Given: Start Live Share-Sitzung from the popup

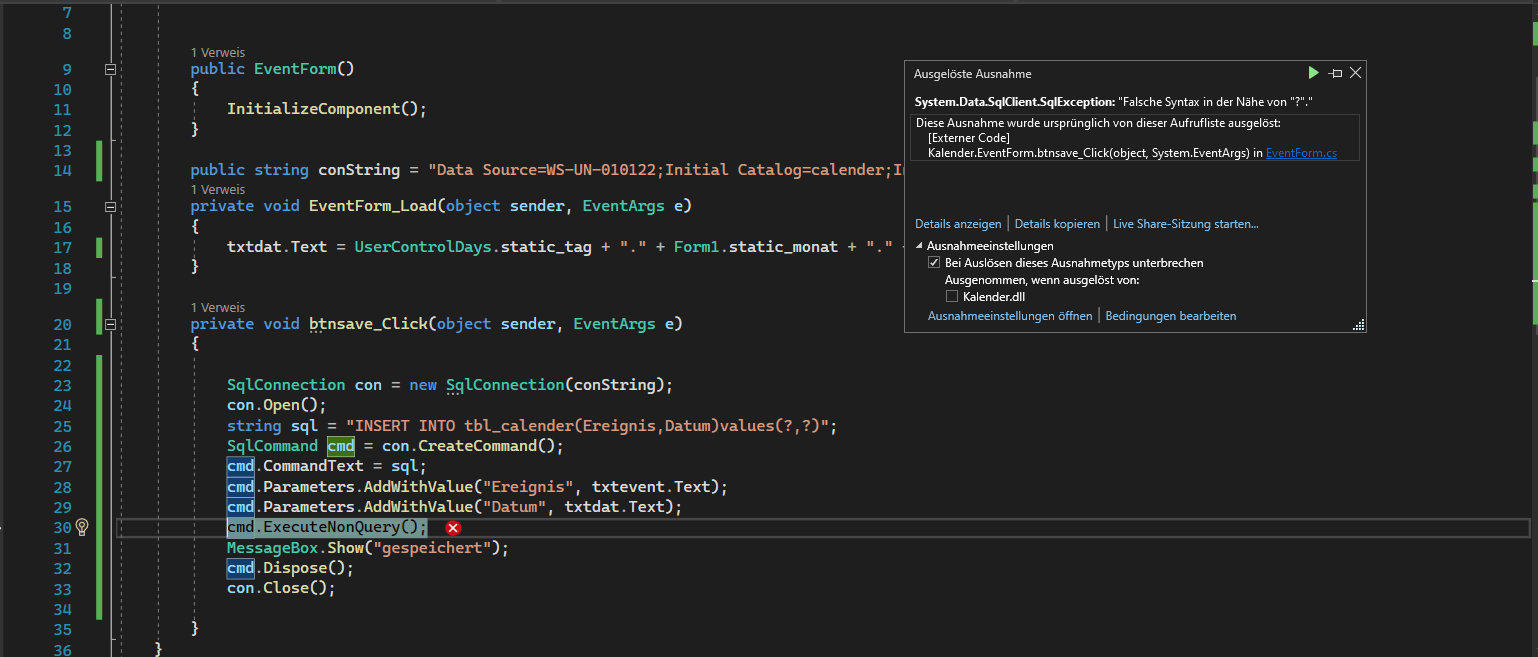Looking at the screenshot, I should pos(1186,224).
